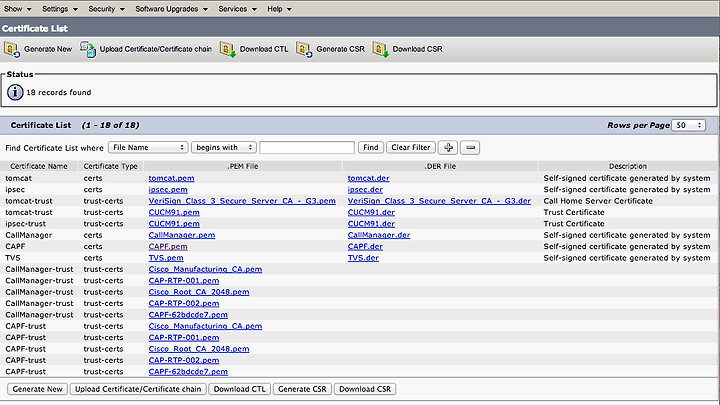Open the TVS.der link
Viewport: 720px width, 405px height.
(363, 258)
